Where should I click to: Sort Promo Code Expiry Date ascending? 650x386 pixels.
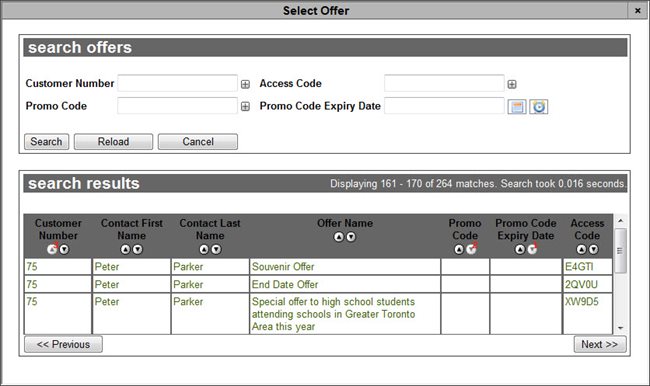tap(520, 249)
